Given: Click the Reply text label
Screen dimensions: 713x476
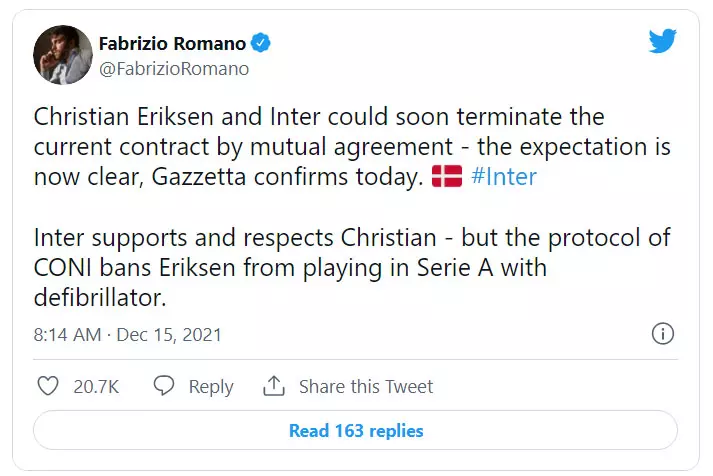Looking at the screenshot, I should 211,387.
